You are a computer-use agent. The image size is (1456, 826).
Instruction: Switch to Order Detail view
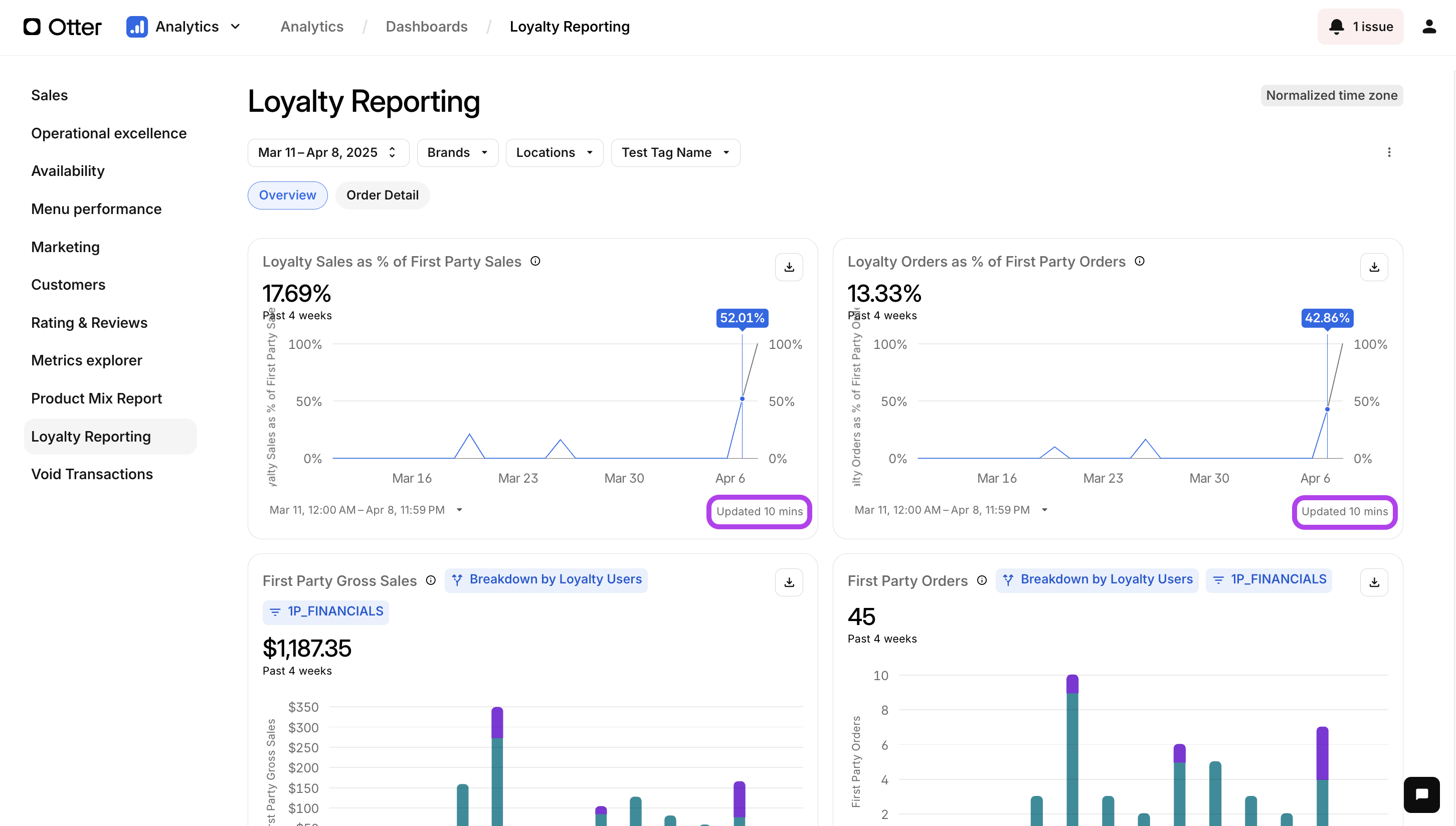382,195
